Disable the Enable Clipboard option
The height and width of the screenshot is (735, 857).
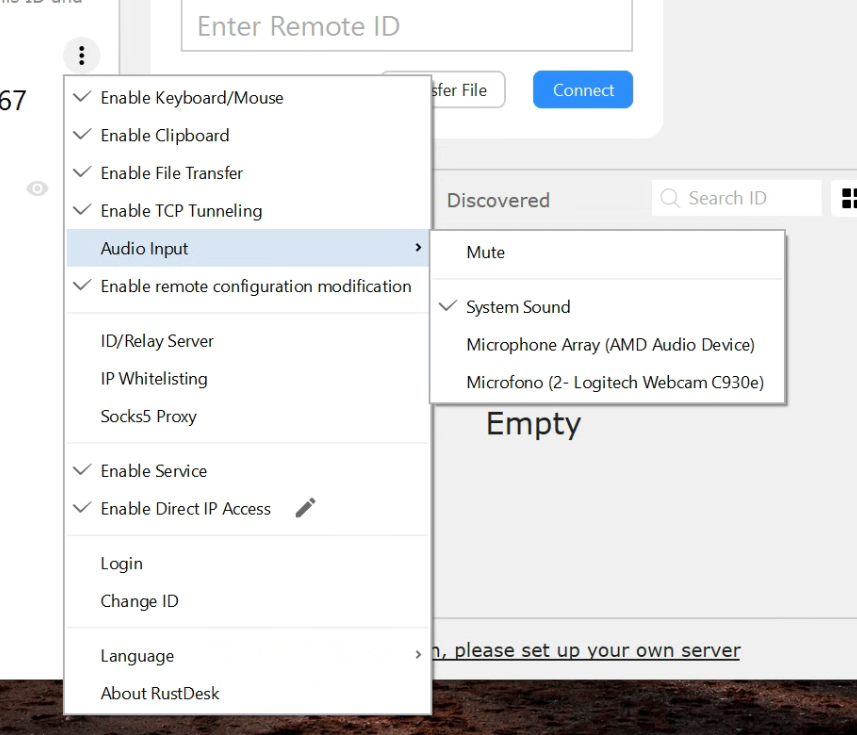pyautogui.click(x=164, y=135)
